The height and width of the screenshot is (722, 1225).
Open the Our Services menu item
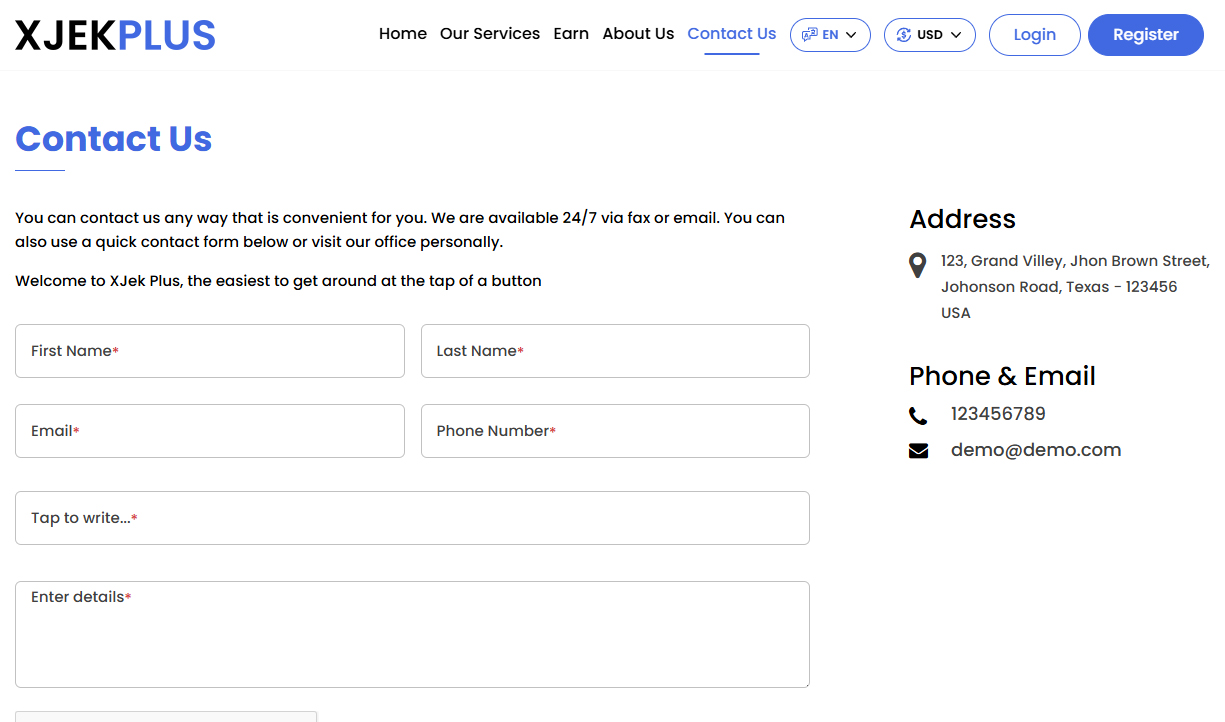pos(489,33)
